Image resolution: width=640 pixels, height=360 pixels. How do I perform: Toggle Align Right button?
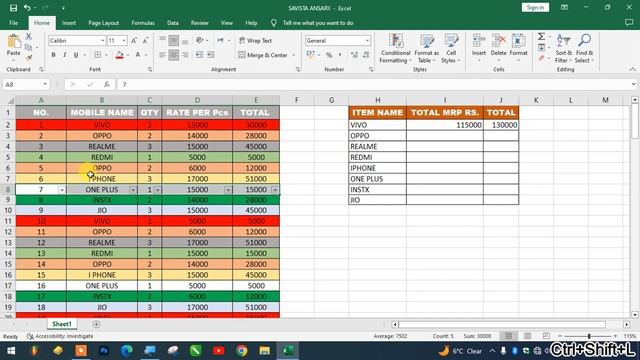[x=185, y=55]
